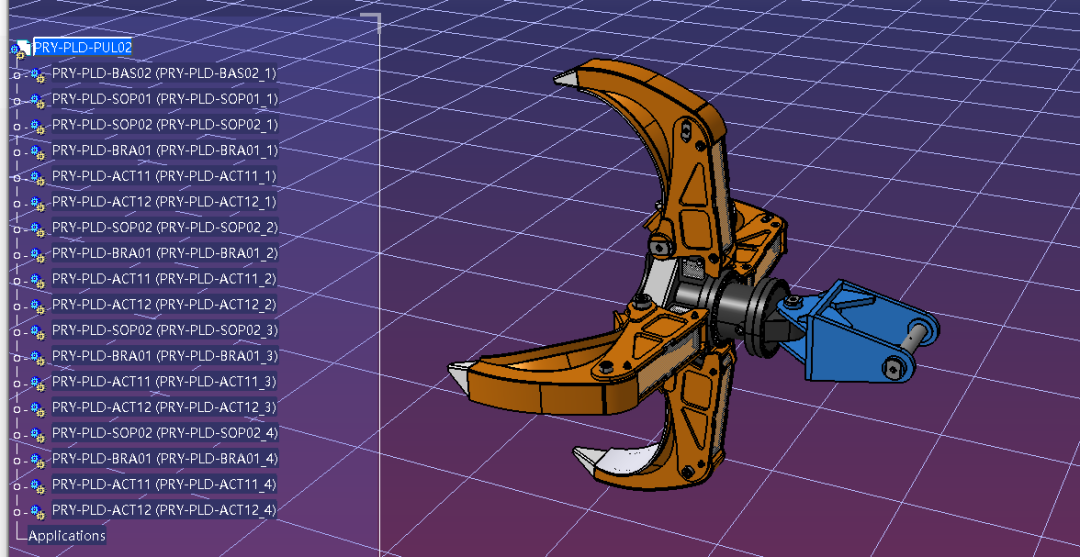Click the icon of PRY-PLD-ACT11_3
Viewport: 1080px width, 557px height.
click(x=37, y=383)
